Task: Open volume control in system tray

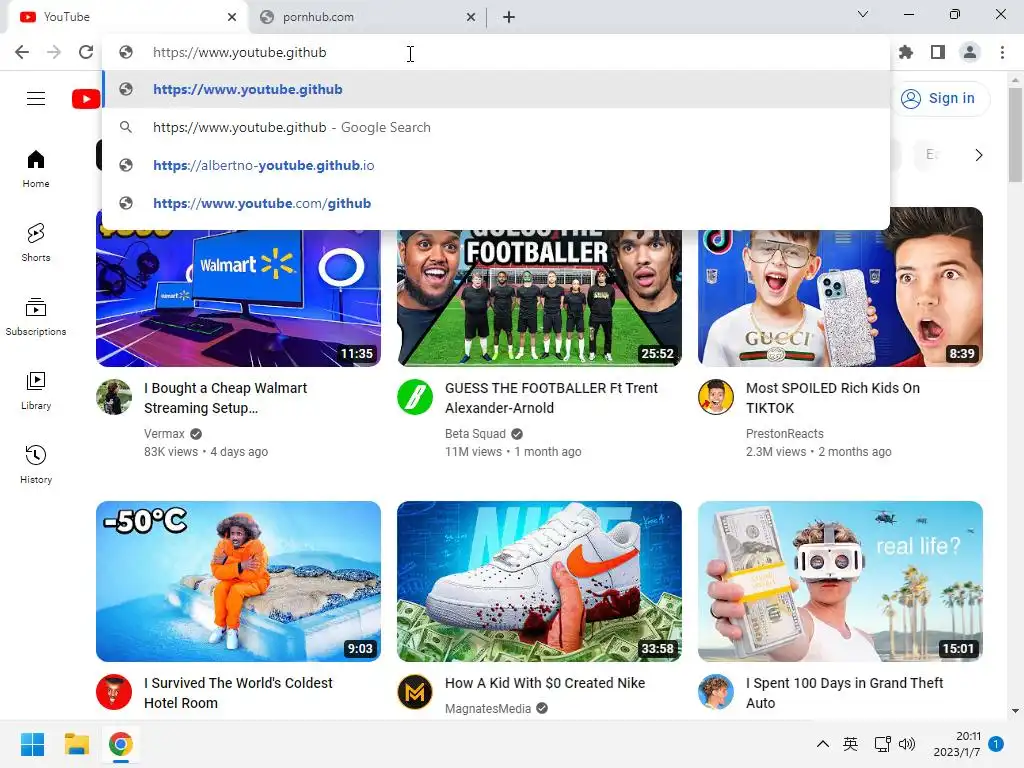Action: (x=907, y=744)
